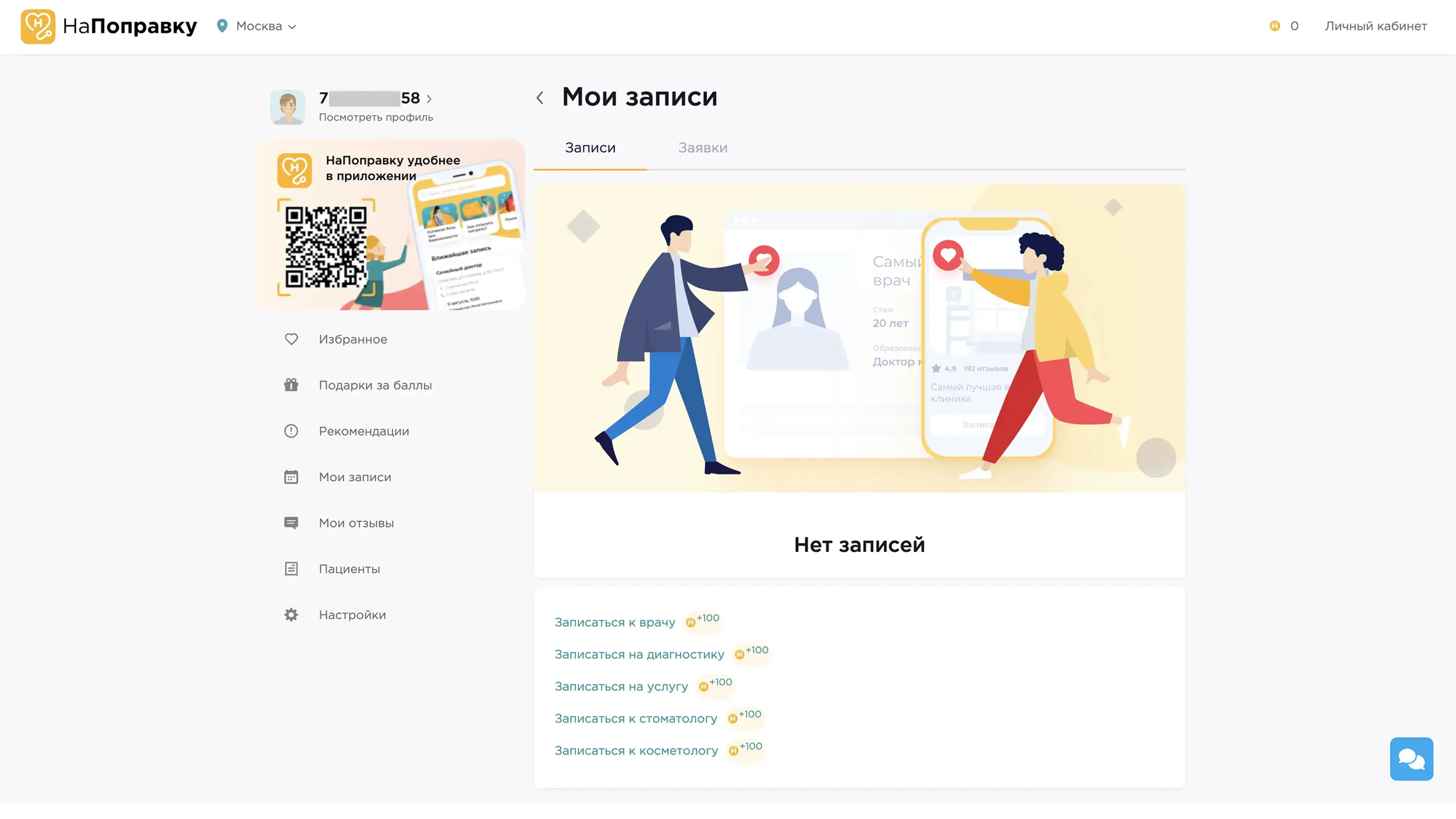This screenshot has width=1456, height=819.
Task: Click the QR code in the app banner
Action: coord(326,246)
